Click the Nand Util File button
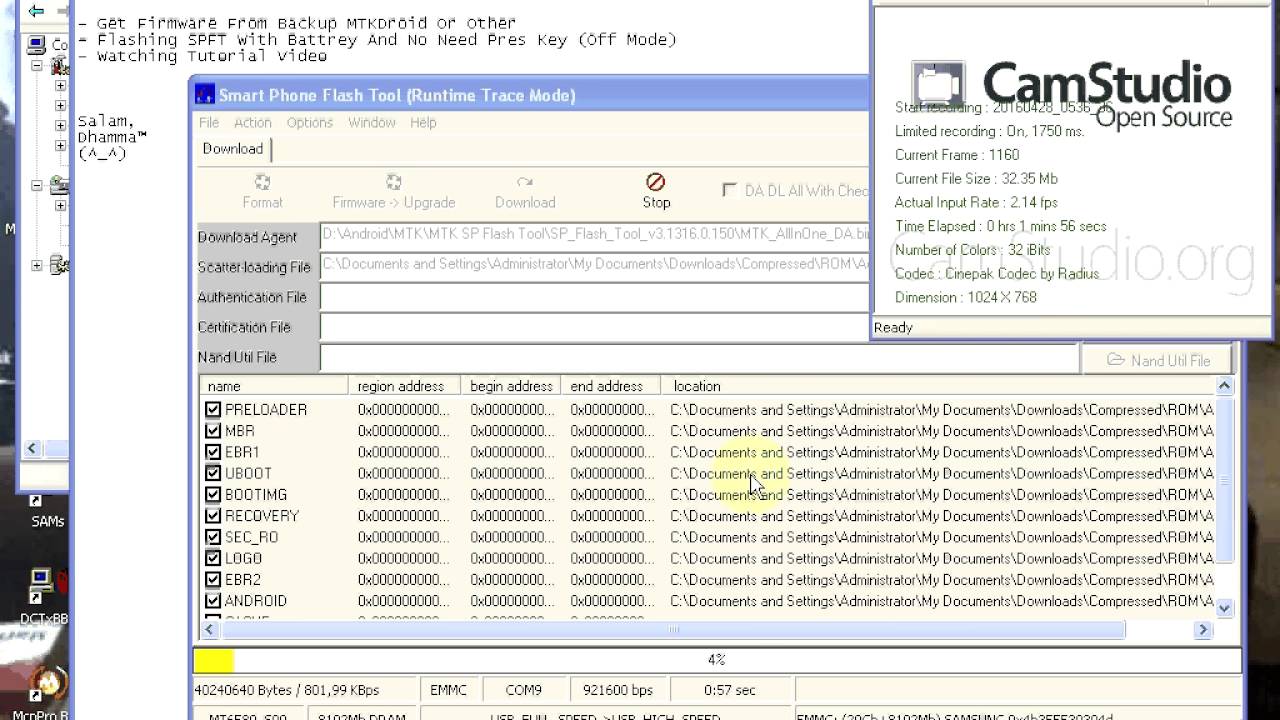Image resolution: width=1280 pixels, height=720 pixels. pyautogui.click(x=1158, y=360)
